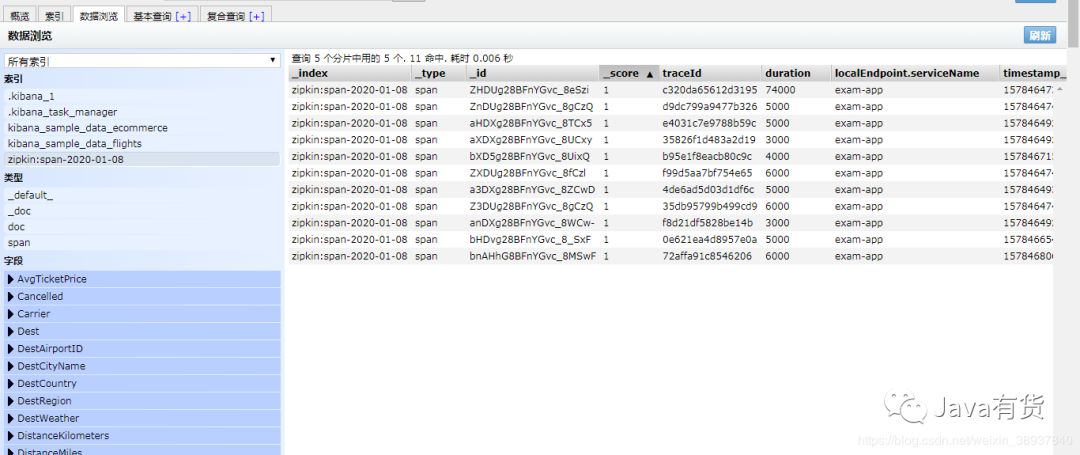Select zipkin:span-2020-01-08 index in sidebar
1080x455 pixels.
[x=142, y=160]
